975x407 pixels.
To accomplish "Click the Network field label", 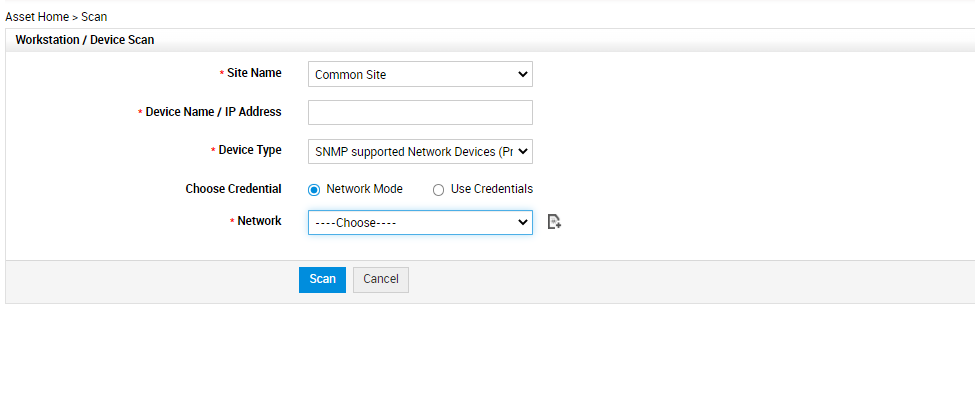I will tap(259, 221).
